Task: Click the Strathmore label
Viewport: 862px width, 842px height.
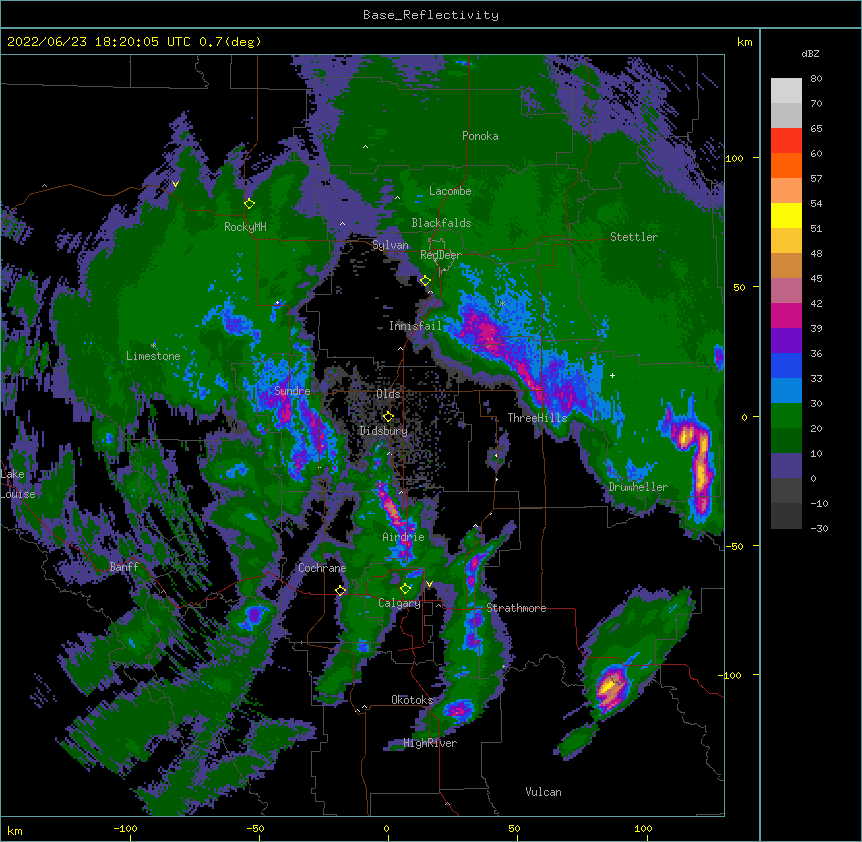Action: tap(516, 608)
